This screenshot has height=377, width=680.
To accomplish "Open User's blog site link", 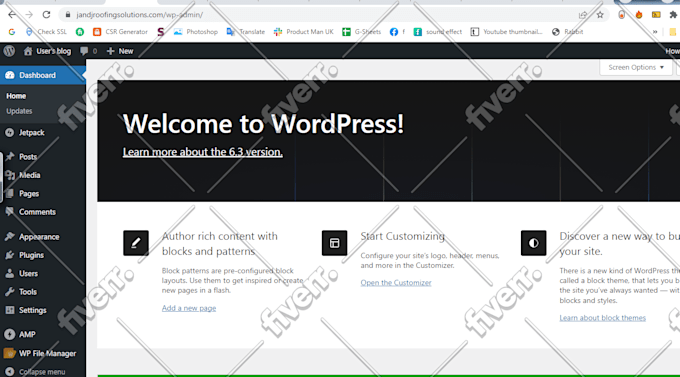I will [x=47, y=51].
